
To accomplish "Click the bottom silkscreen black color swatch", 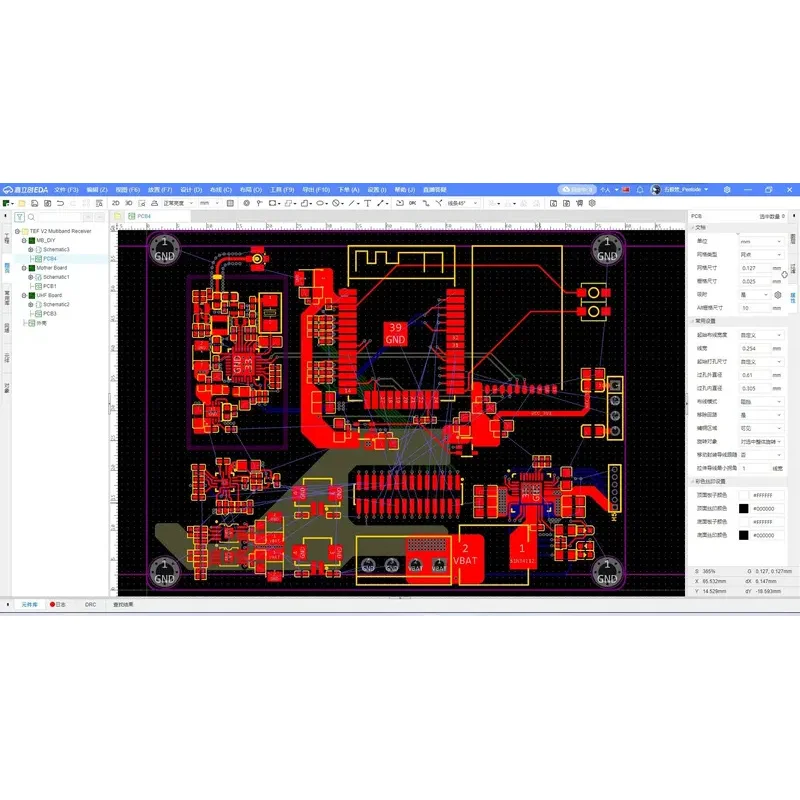I will (x=744, y=535).
